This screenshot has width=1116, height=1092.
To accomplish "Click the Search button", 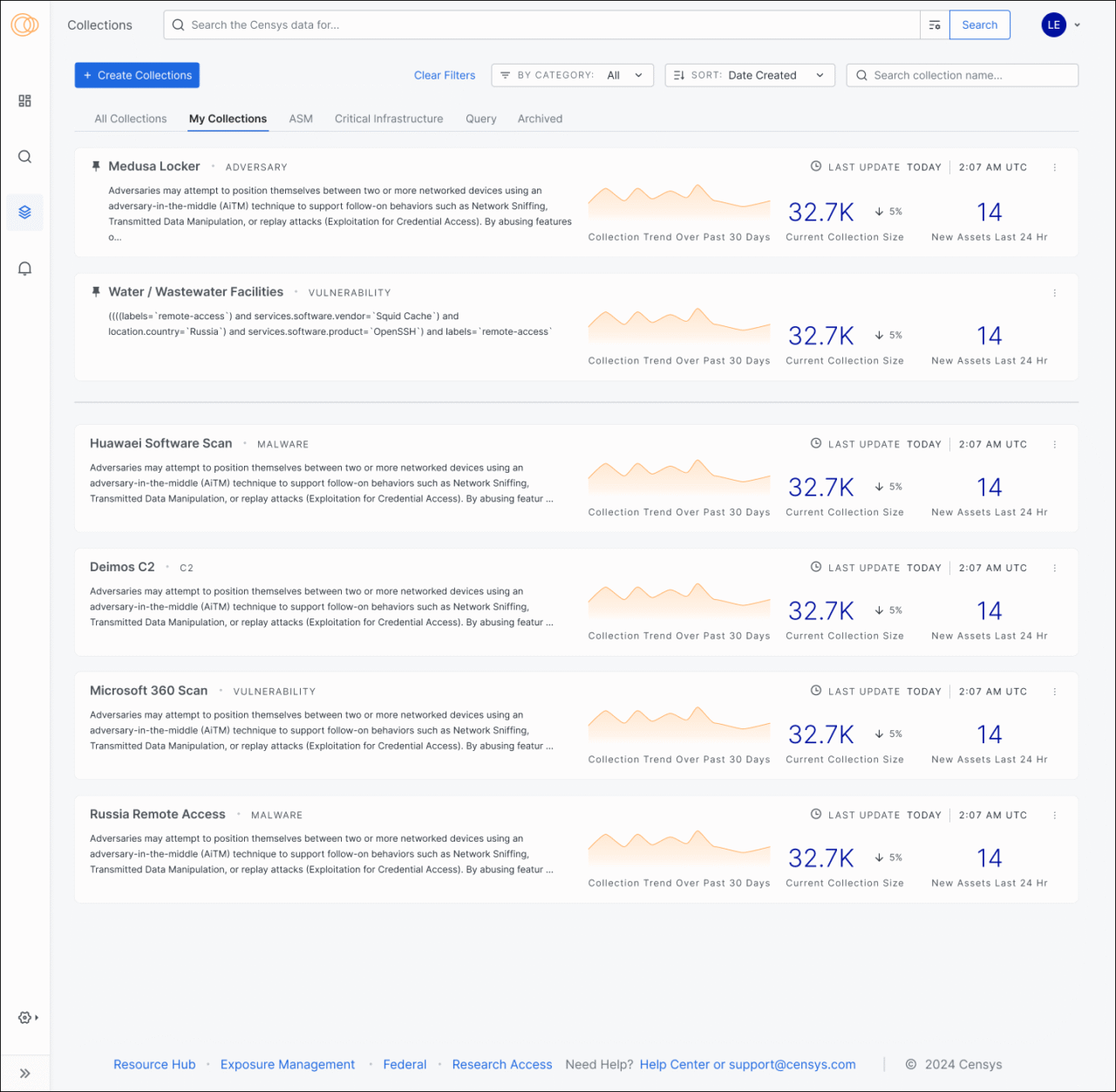I will click(x=980, y=25).
